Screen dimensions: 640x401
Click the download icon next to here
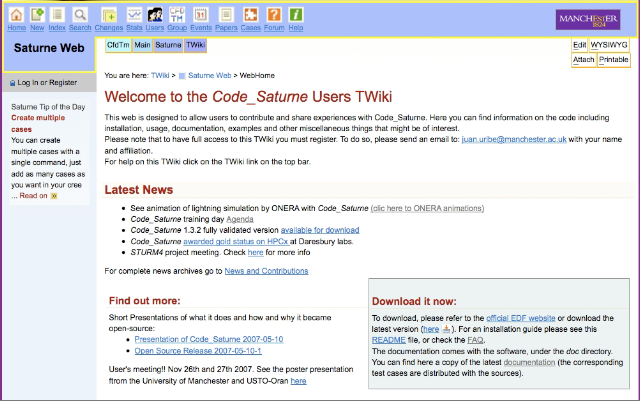click(x=446, y=329)
